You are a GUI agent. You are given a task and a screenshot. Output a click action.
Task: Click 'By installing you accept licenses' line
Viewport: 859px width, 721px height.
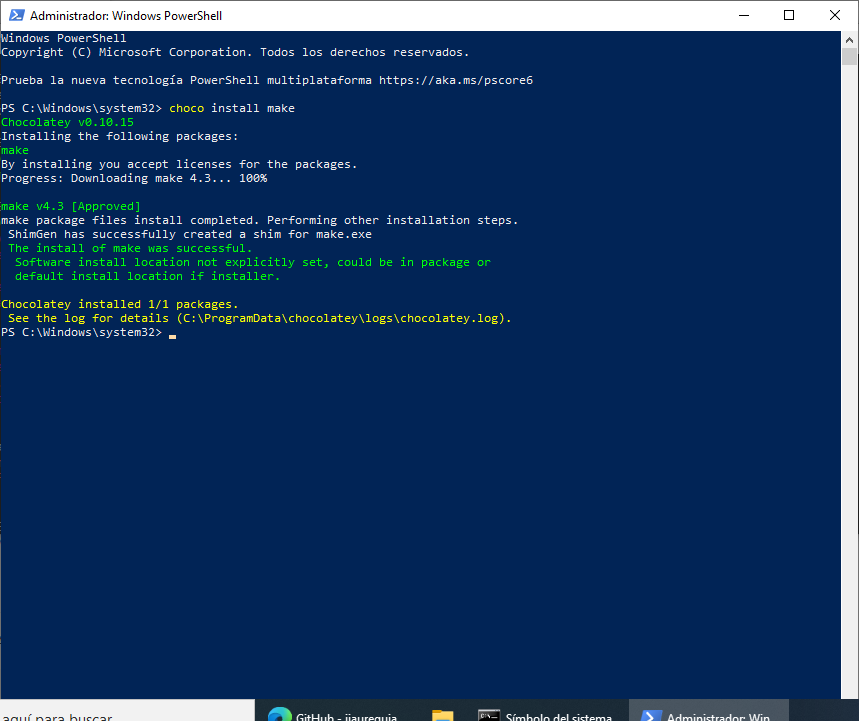(179, 164)
